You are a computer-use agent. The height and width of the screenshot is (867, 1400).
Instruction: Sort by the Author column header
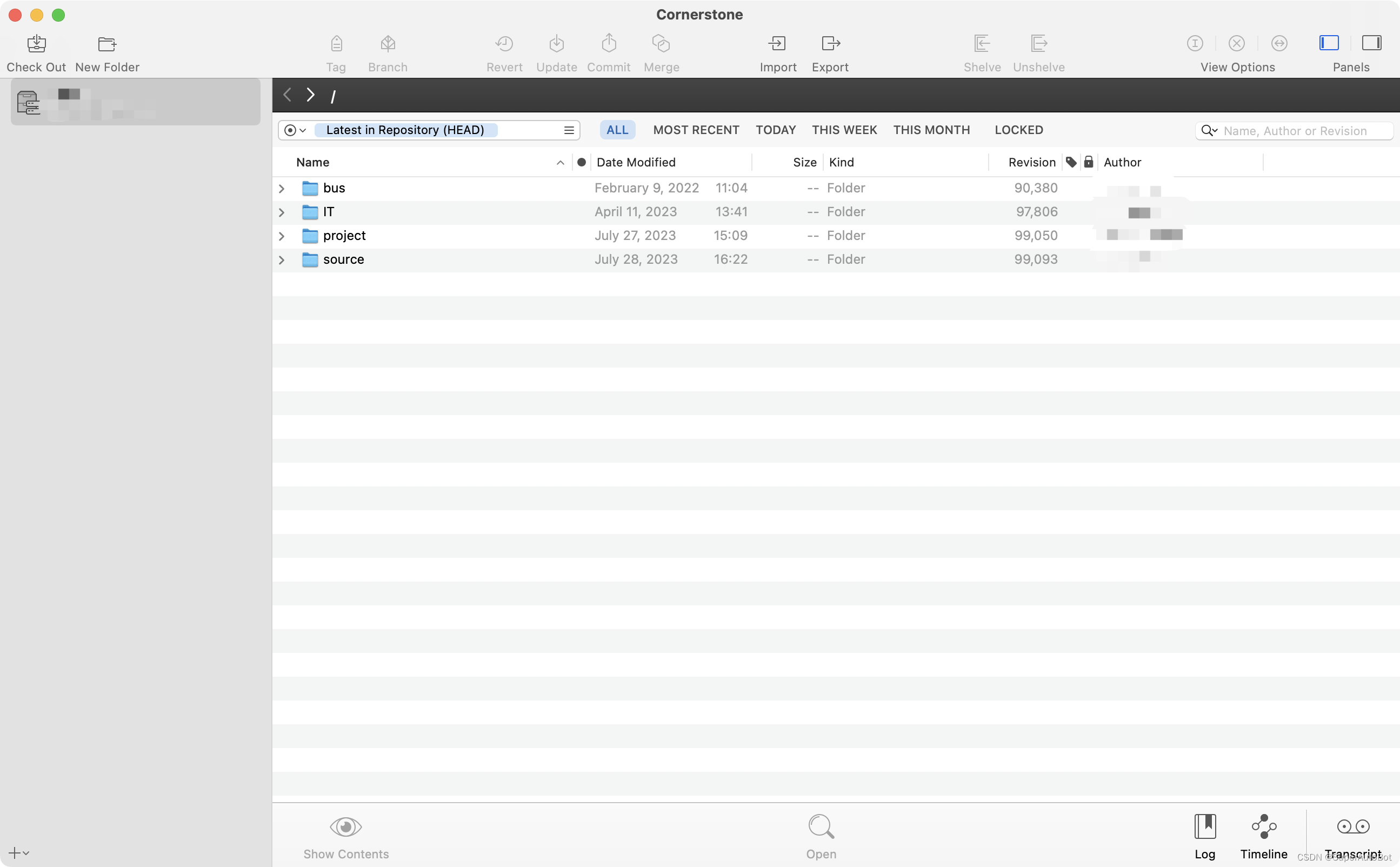tap(1180, 162)
